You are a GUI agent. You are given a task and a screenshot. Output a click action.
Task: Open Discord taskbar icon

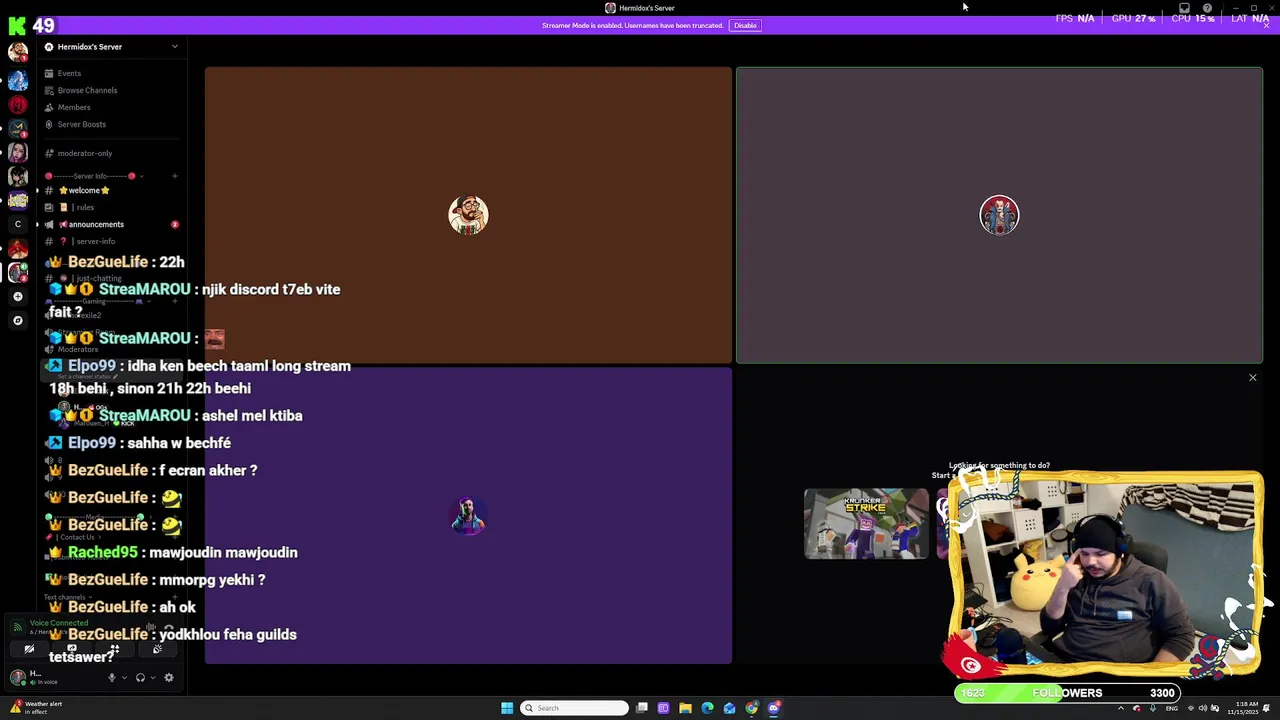774,708
